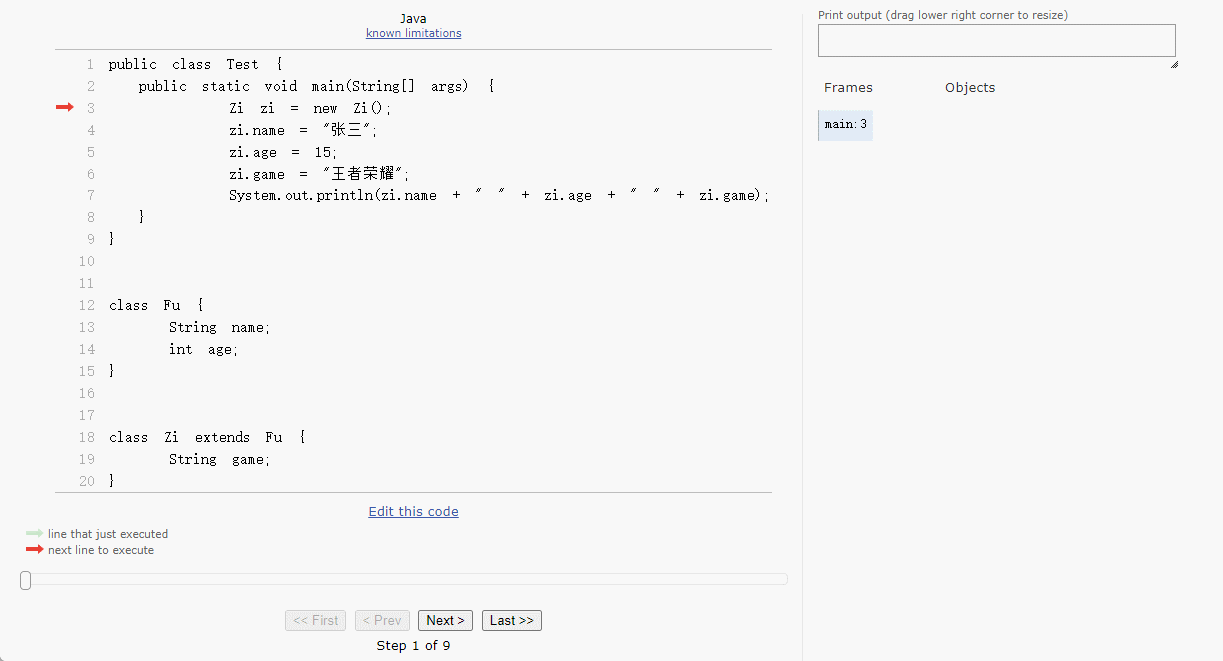The height and width of the screenshot is (661, 1223).
Task: Open the Edit this code link
Action: 413,511
